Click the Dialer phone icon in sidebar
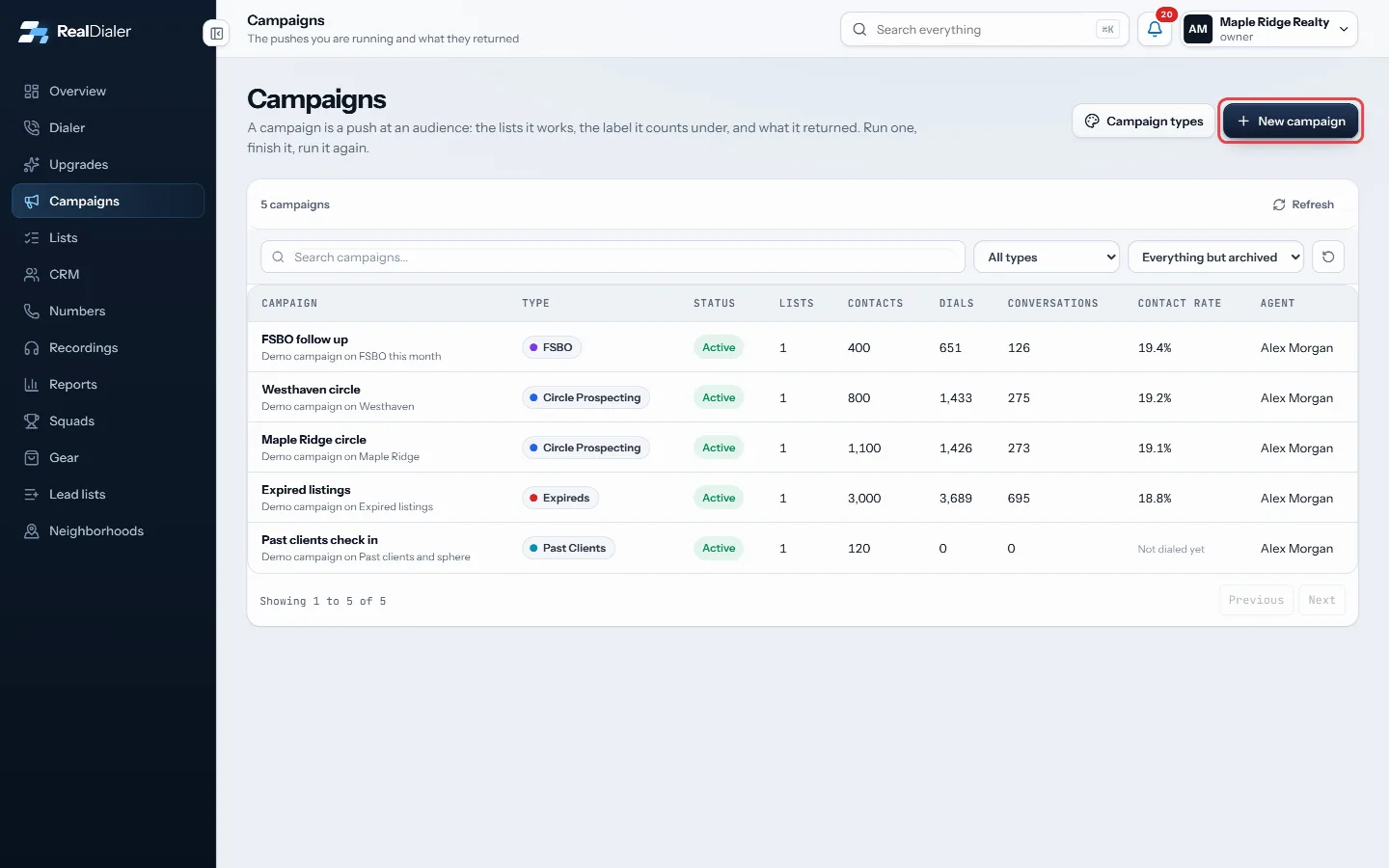This screenshot has height=868, width=1389. 32,128
